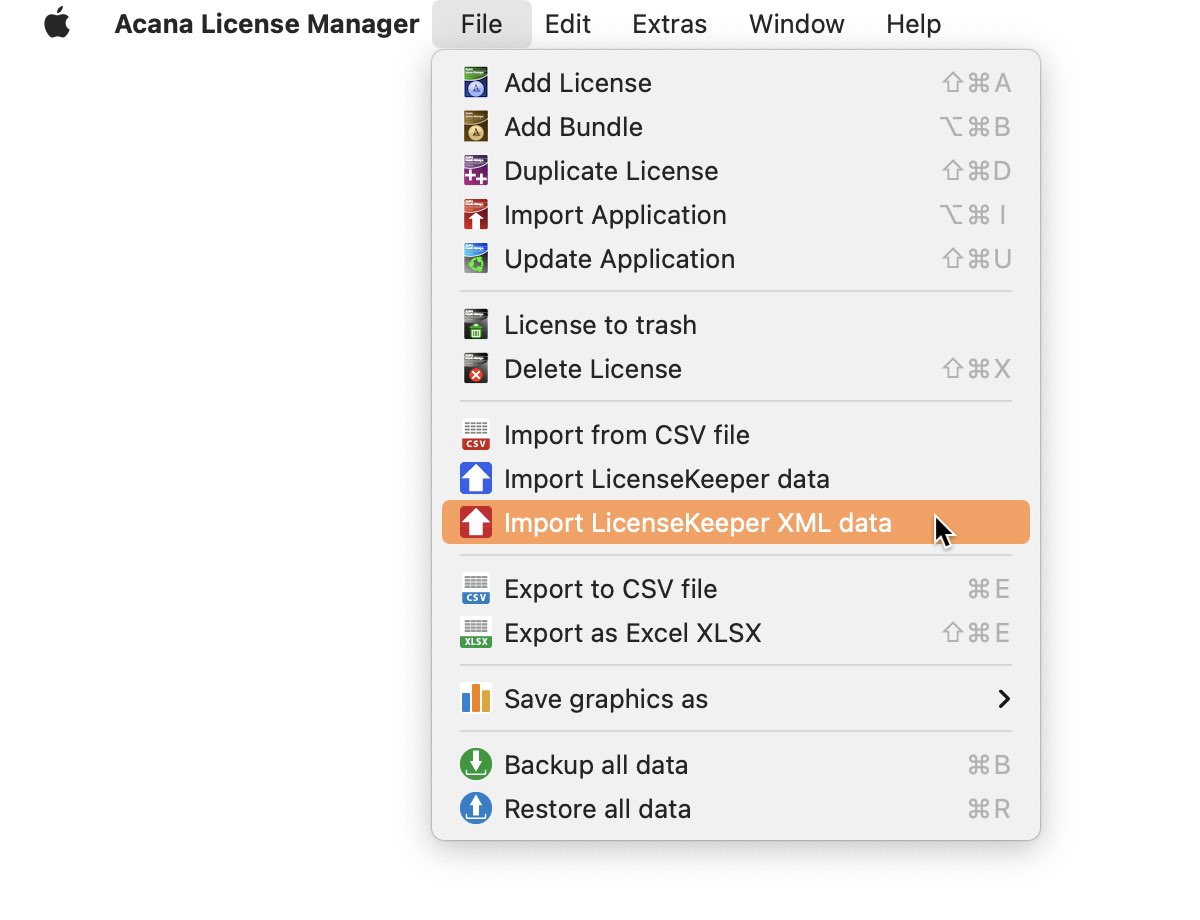The image size is (1200, 920).
Task: Click the Save graphics as chart icon
Action: 476,699
